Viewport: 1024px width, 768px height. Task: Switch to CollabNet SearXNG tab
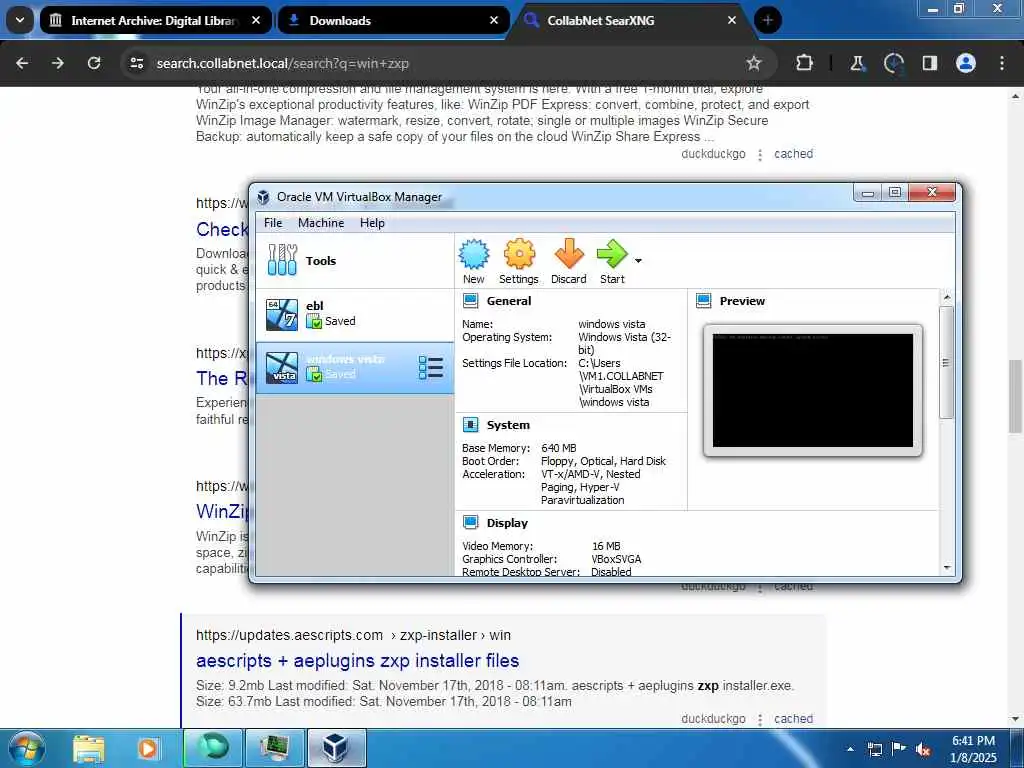point(631,20)
